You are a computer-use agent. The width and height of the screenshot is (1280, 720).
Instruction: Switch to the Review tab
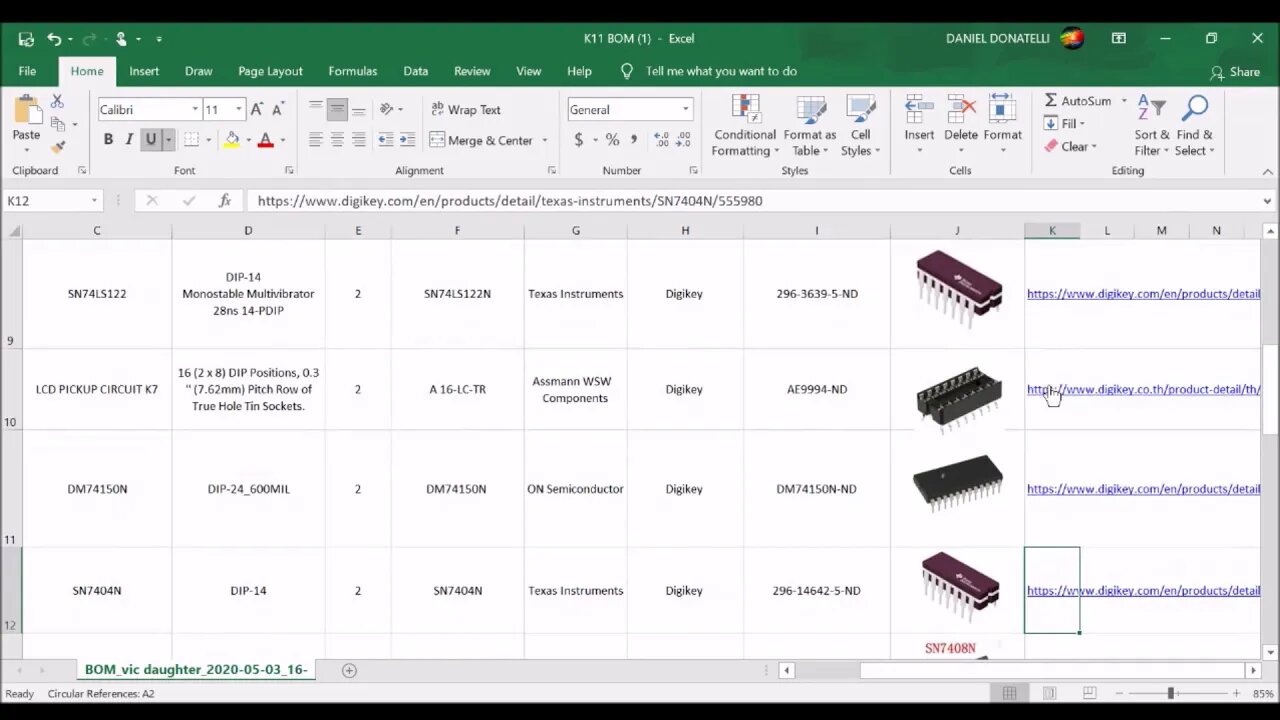coord(472,71)
